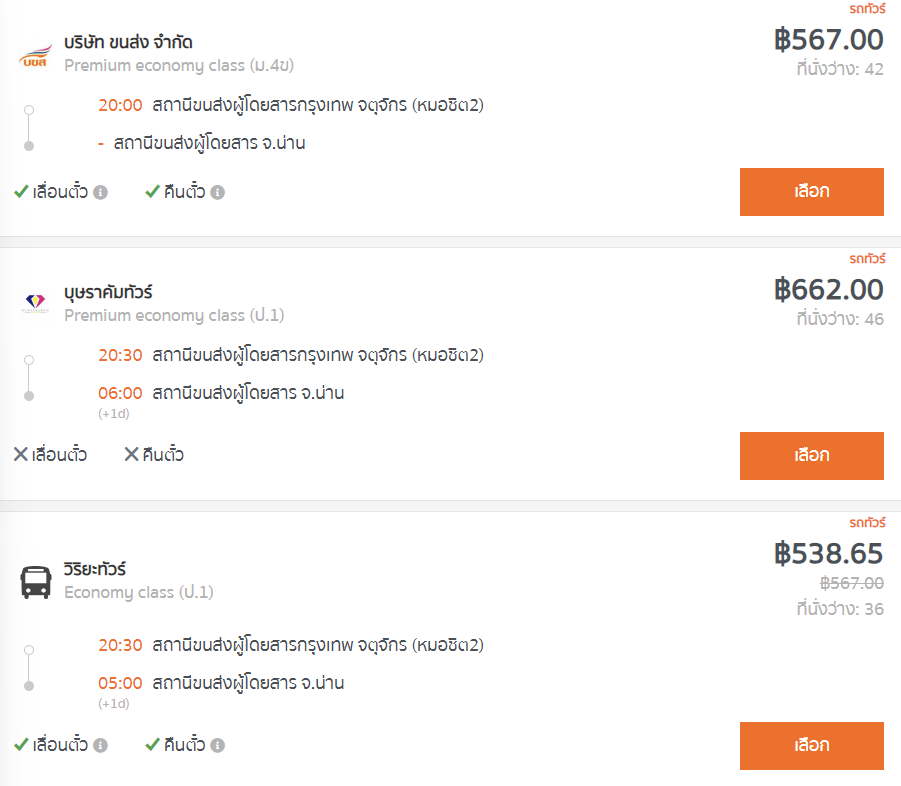Open info icon beside คืนตั๋ว in first result

217,192
